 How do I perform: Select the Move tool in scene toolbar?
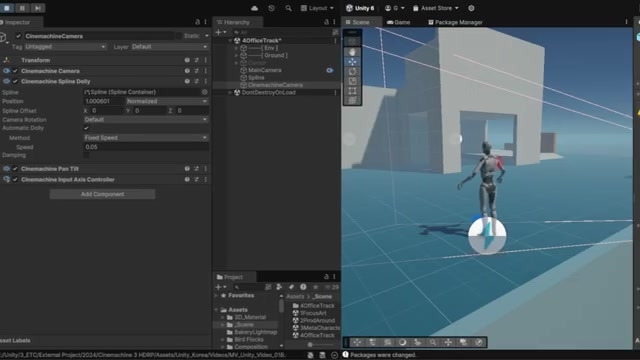pyautogui.click(x=352, y=62)
